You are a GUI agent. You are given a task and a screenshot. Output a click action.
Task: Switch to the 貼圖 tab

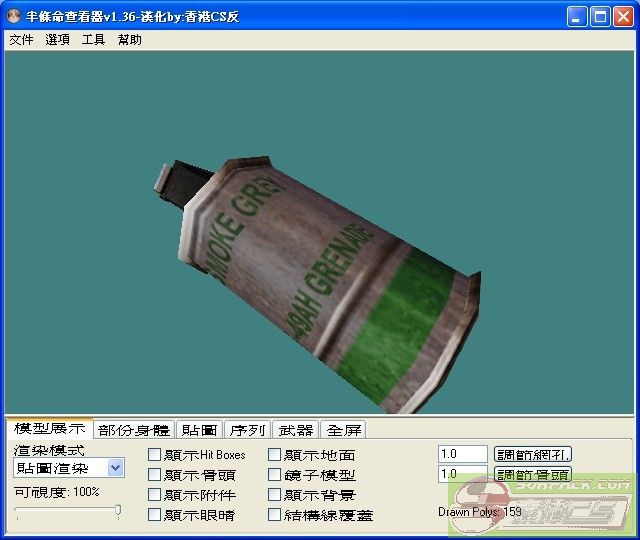[199, 430]
